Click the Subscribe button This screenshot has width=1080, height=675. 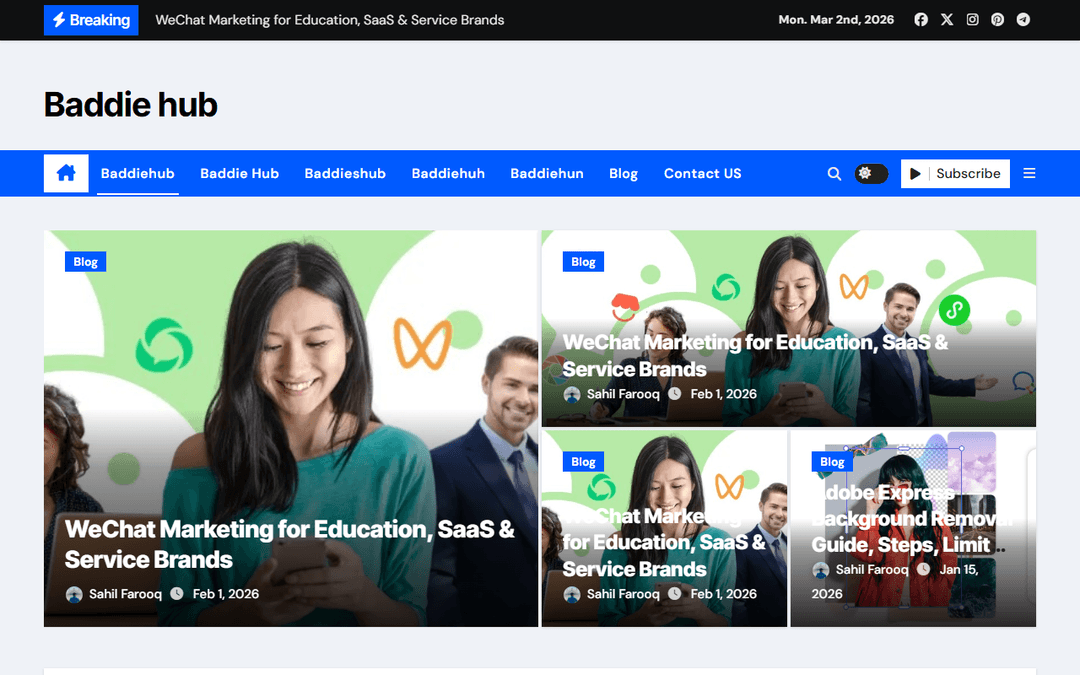(955, 174)
